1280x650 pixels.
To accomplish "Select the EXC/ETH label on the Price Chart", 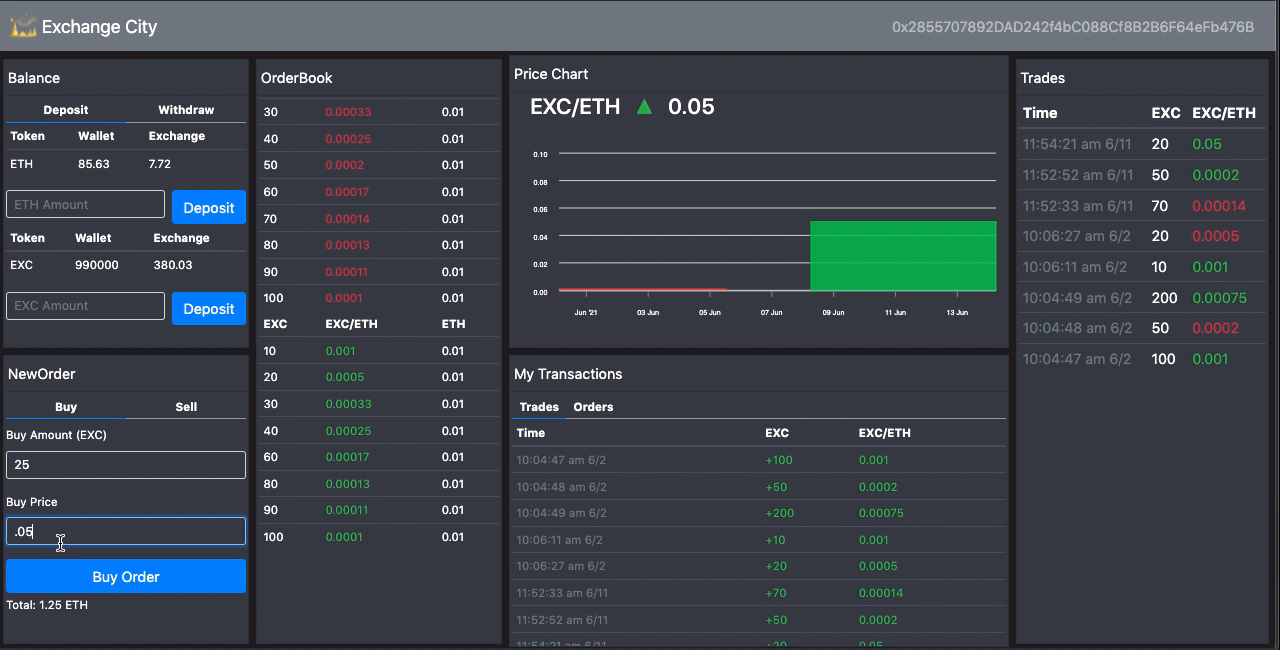I will [x=574, y=106].
